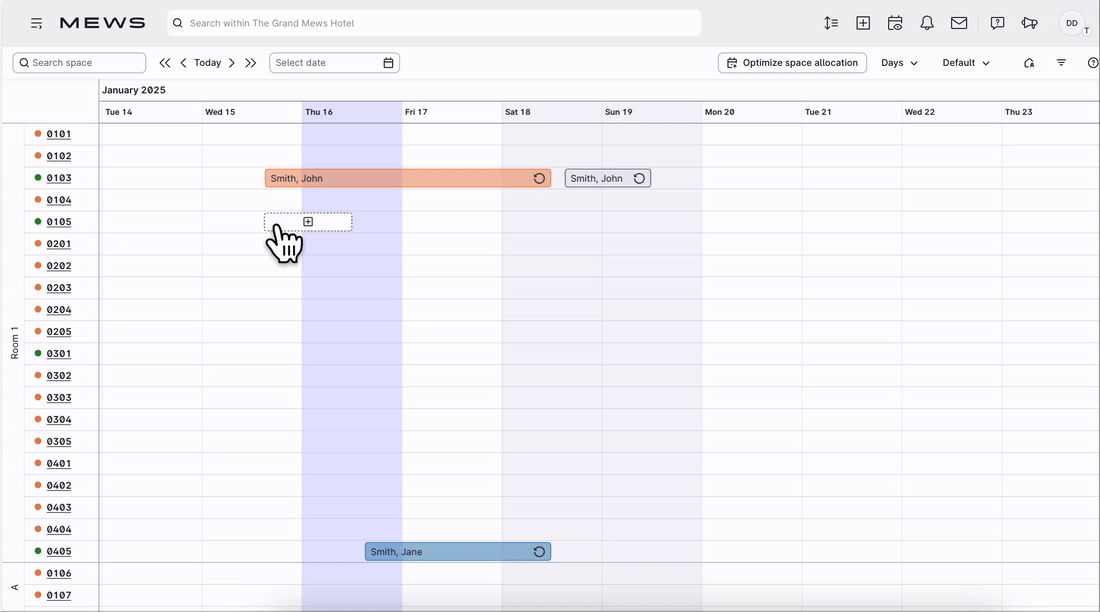Select the orange Smith, John reservation bar
Image resolution: width=1100 pixels, height=612 pixels.
tap(400, 178)
